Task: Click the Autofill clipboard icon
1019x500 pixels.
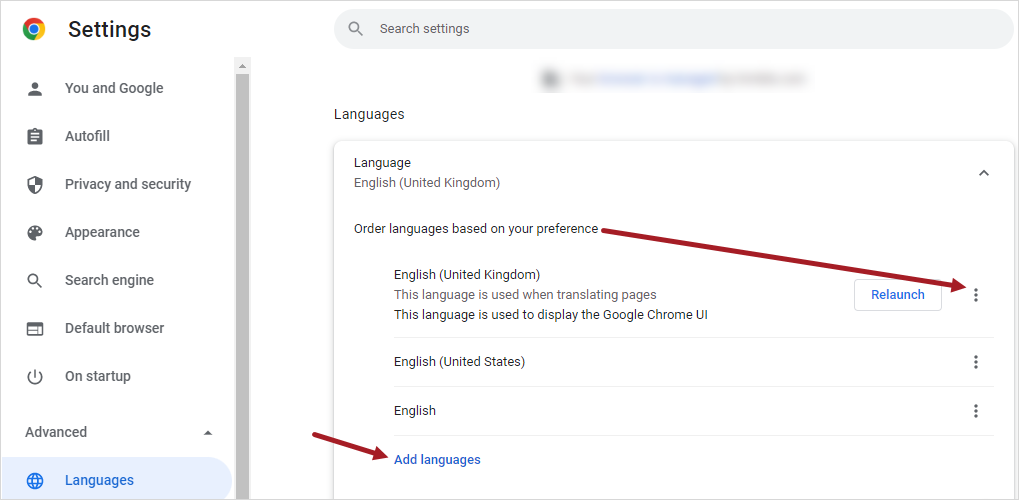Action: point(34,137)
